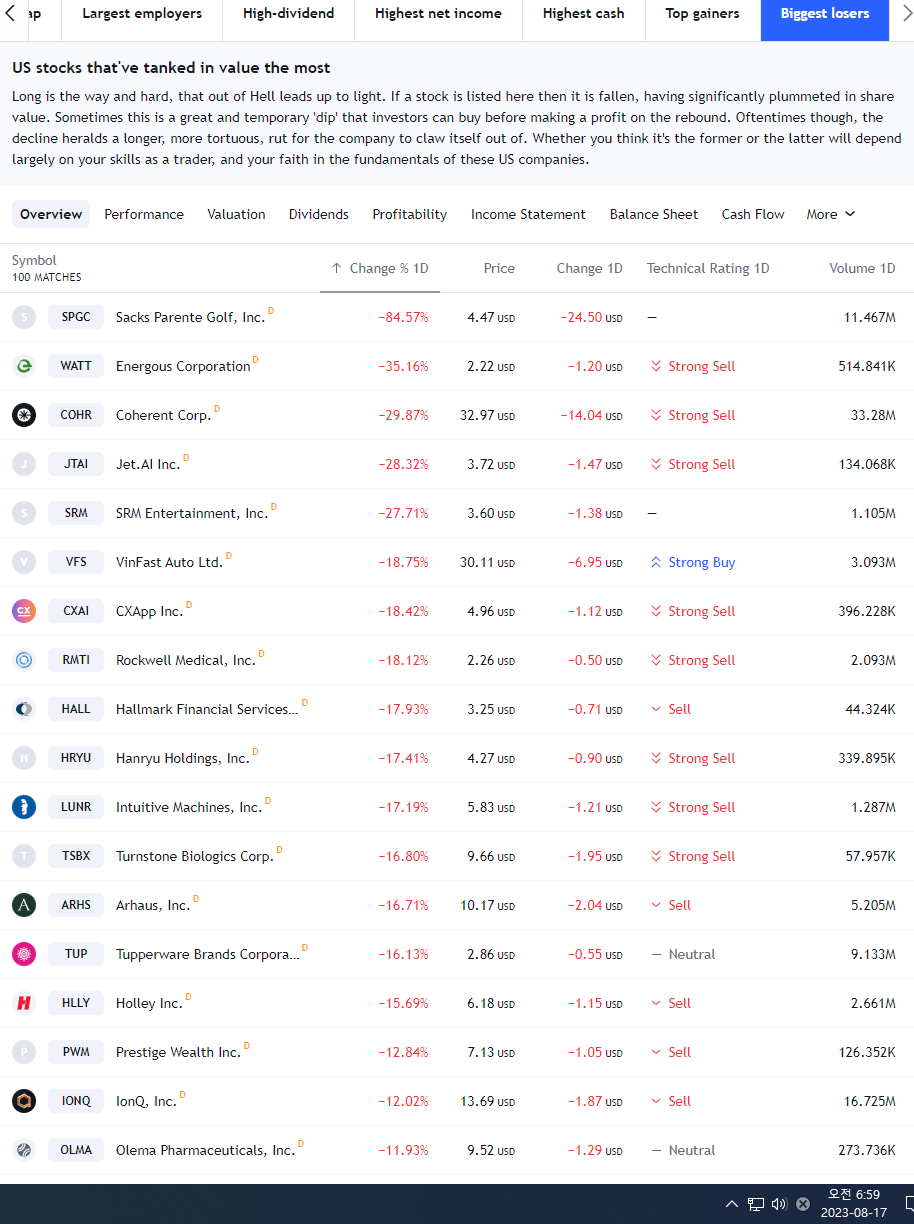This screenshot has width=914, height=1224.
Task: Click the Sacks Parente Golf placeholder icon
Action: [24, 317]
